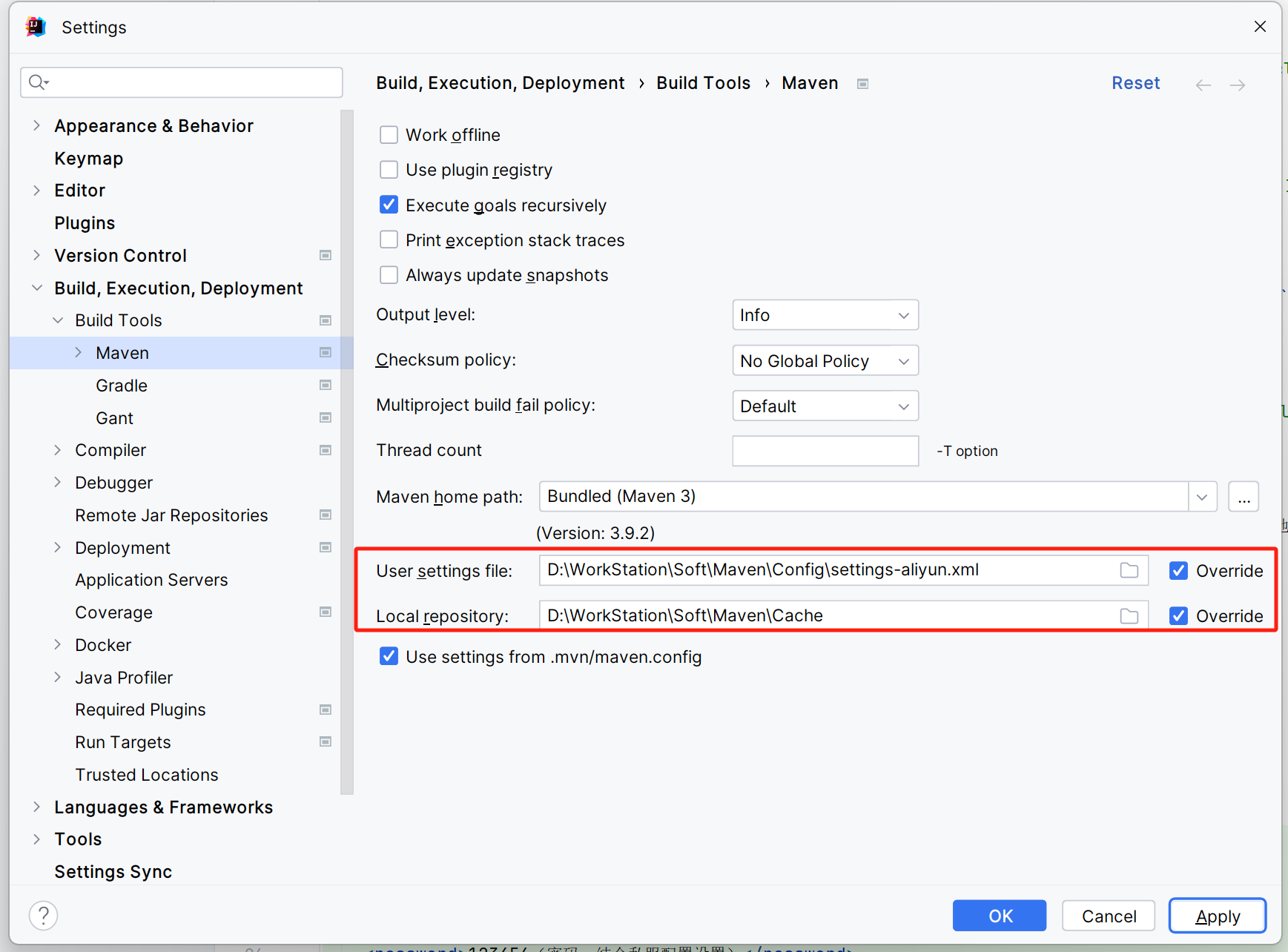Expand the Editor section
Screen dimensions: 1288x952
(36, 191)
